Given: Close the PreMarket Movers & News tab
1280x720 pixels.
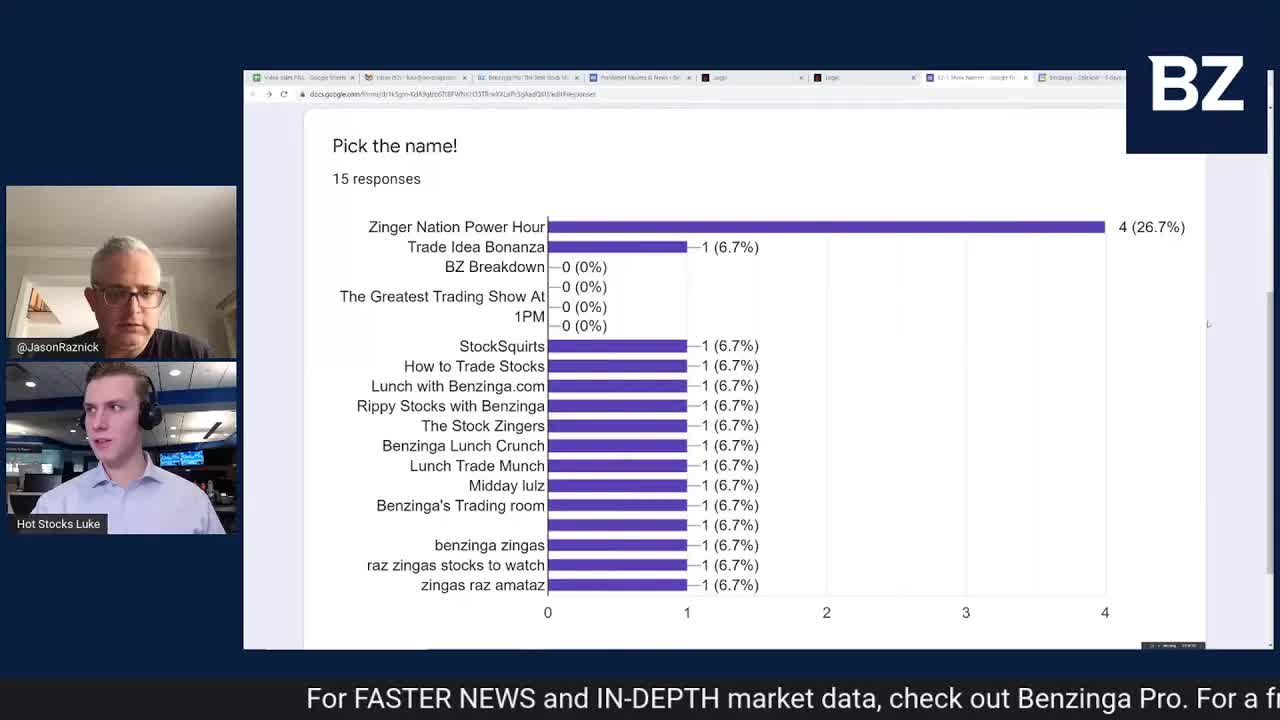Looking at the screenshot, I should 689,77.
